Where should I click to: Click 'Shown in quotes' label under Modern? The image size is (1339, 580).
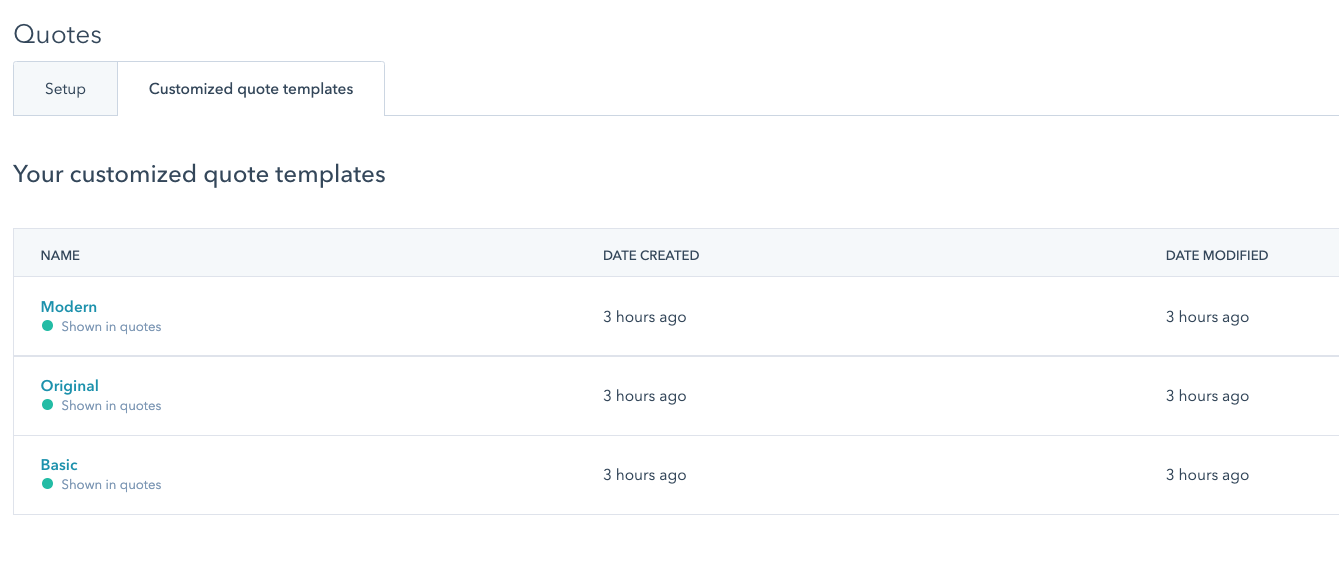pos(111,327)
